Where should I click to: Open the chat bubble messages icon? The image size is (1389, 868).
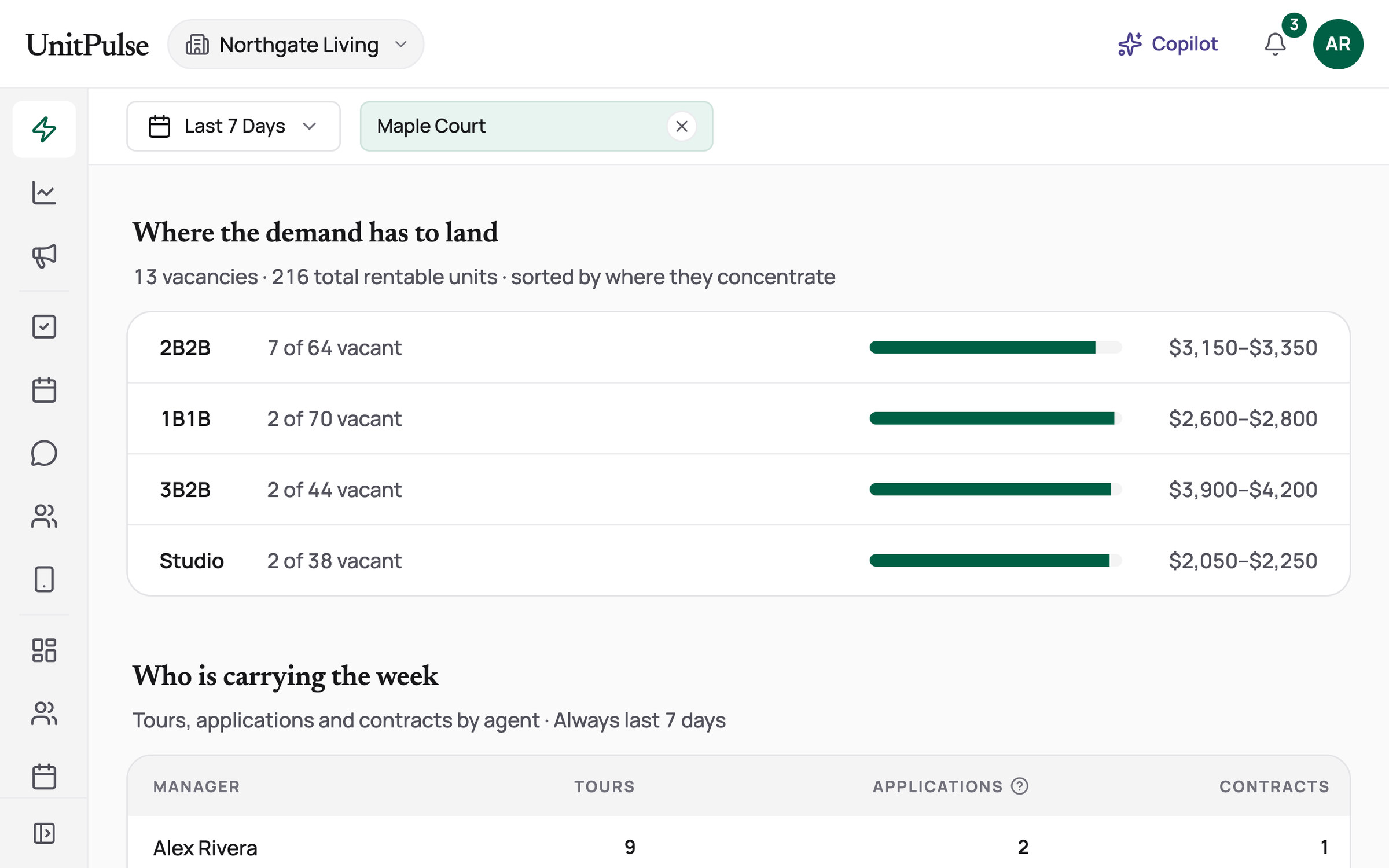44,453
